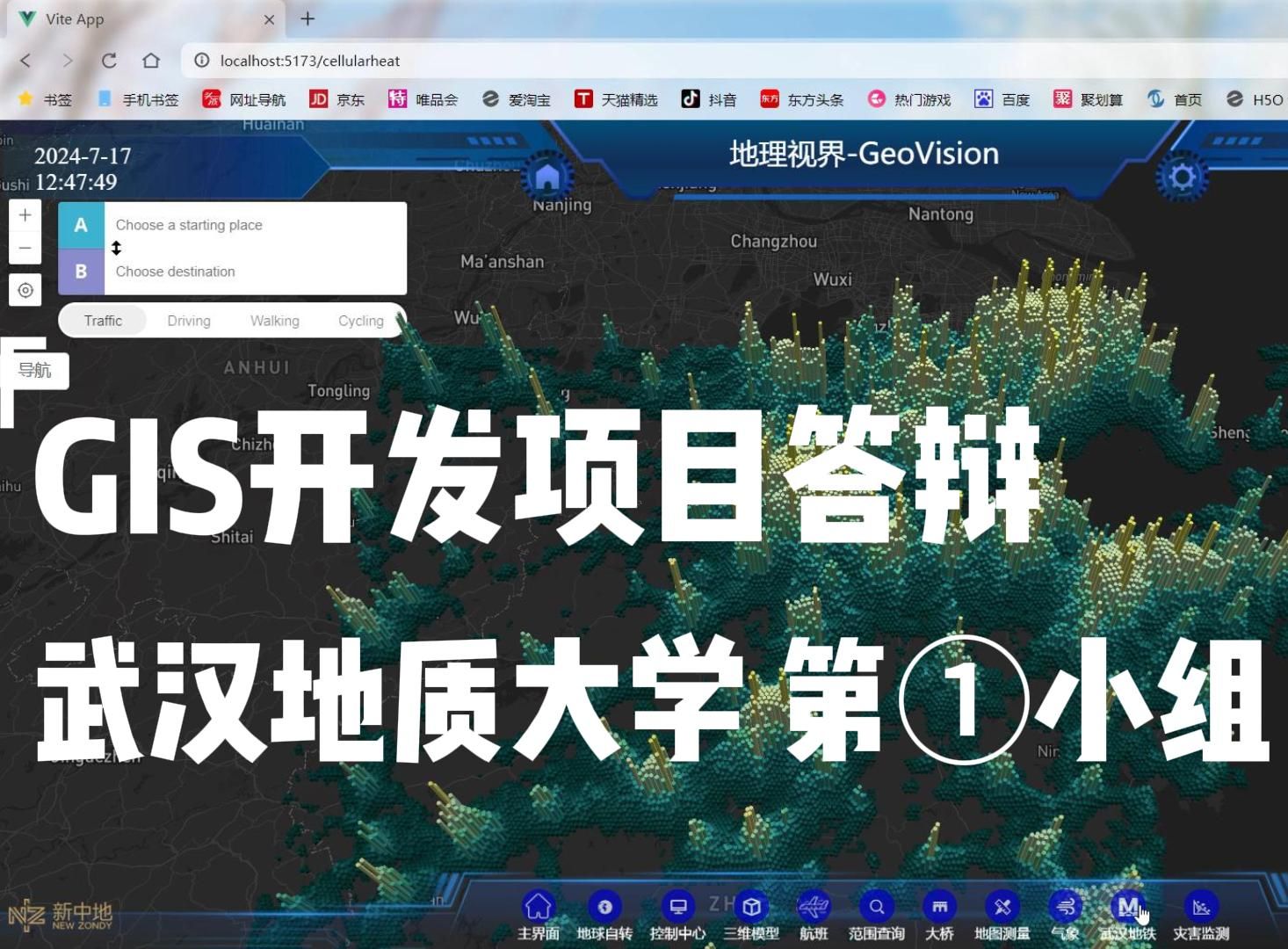Click the browser back arrow

click(x=25, y=61)
